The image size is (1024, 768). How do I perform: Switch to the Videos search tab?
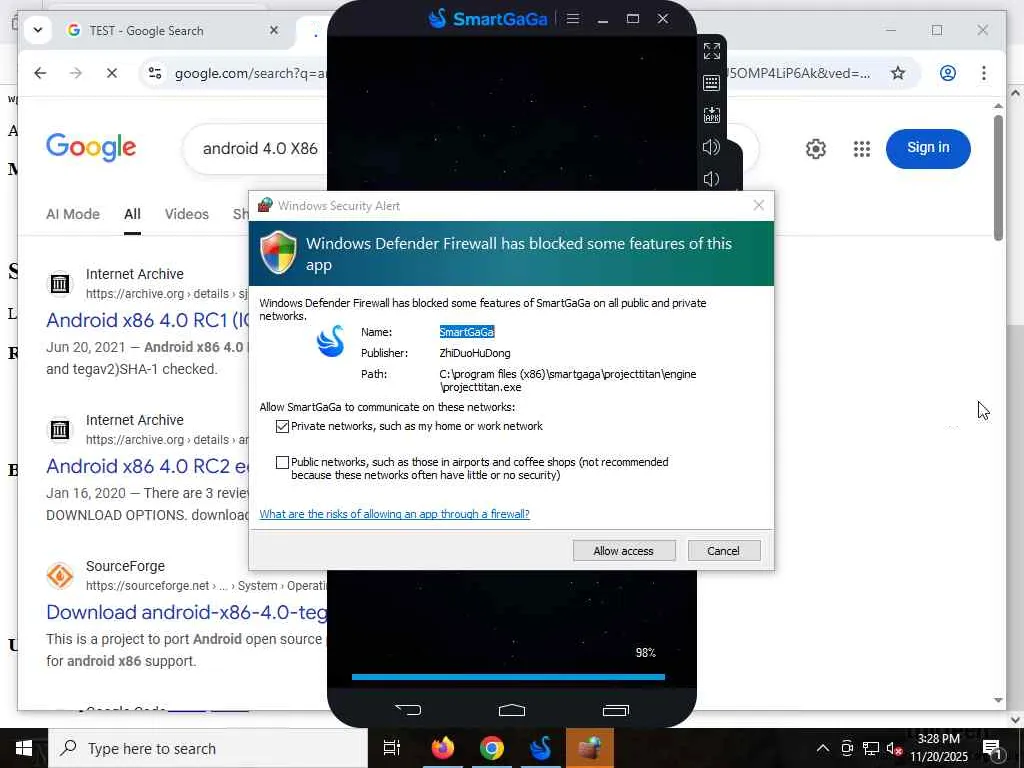coord(187,214)
